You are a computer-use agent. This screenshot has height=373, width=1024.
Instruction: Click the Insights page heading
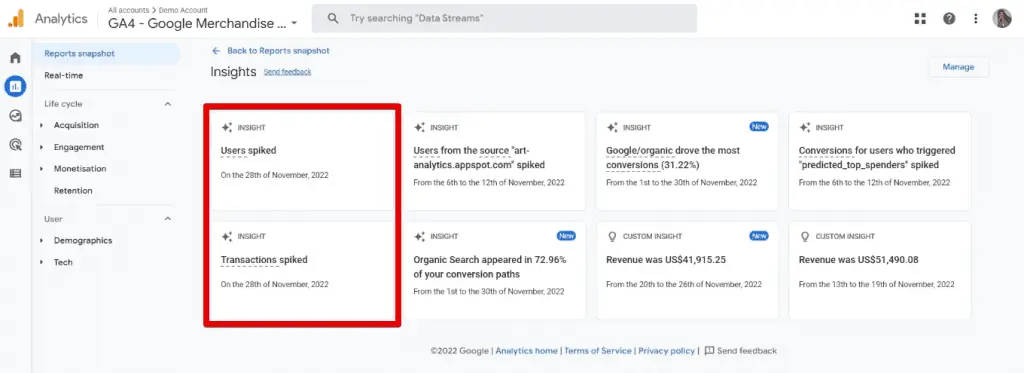point(233,72)
